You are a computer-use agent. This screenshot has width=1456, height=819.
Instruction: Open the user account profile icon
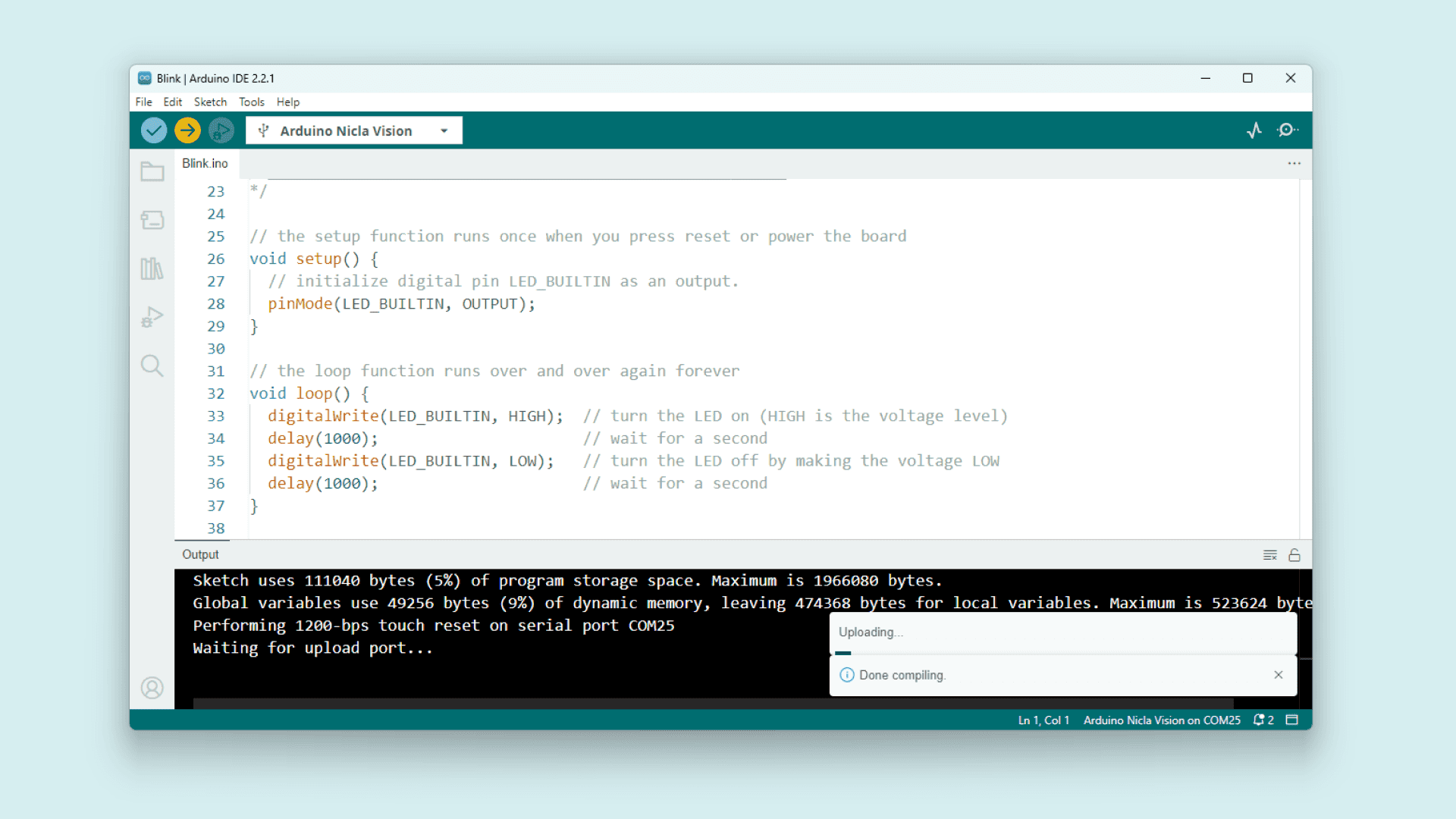152,688
